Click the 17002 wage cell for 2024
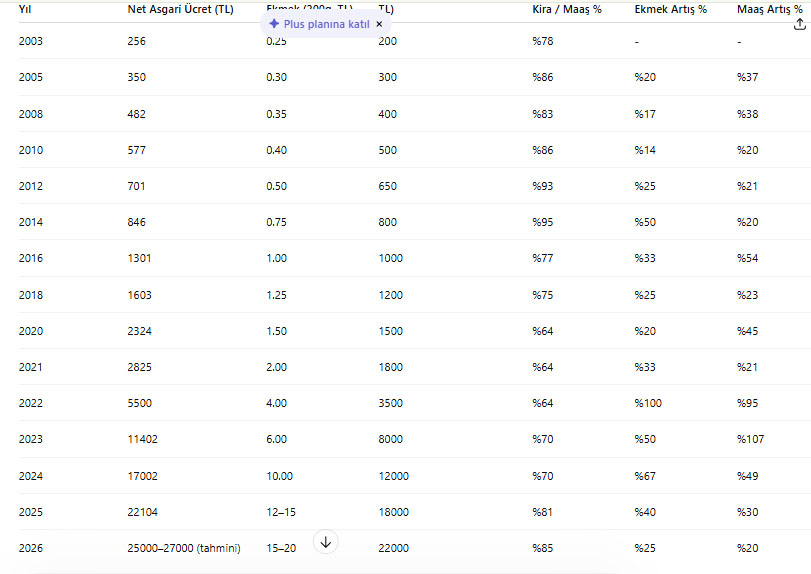 pyautogui.click(x=143, y=476)
